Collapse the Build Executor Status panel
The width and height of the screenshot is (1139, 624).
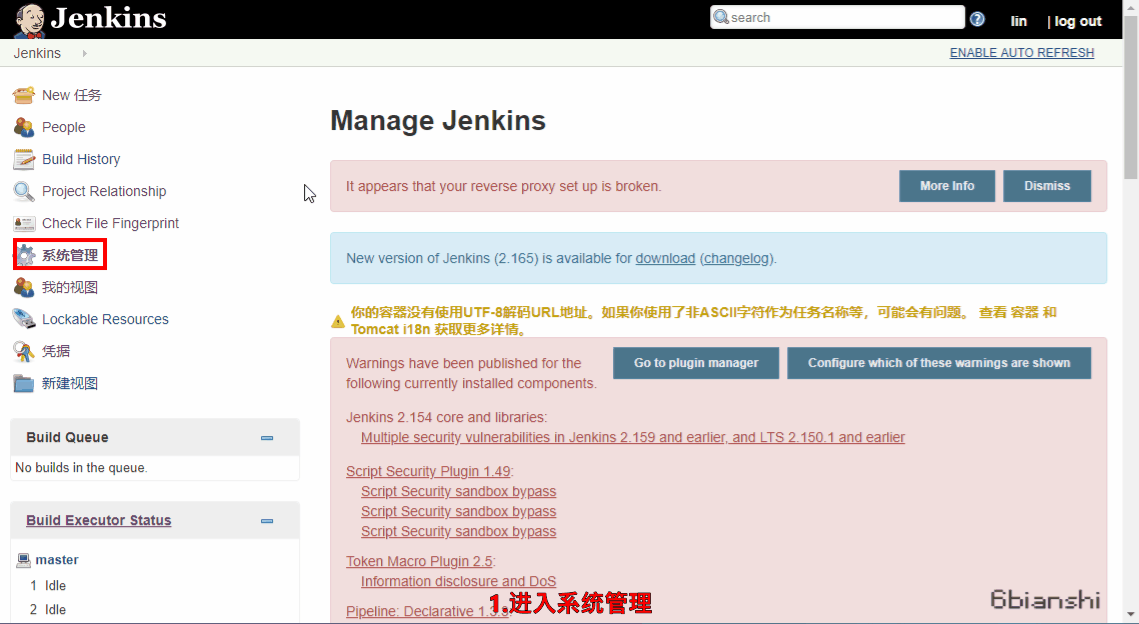pyautogui.click(x=267, y=521)
